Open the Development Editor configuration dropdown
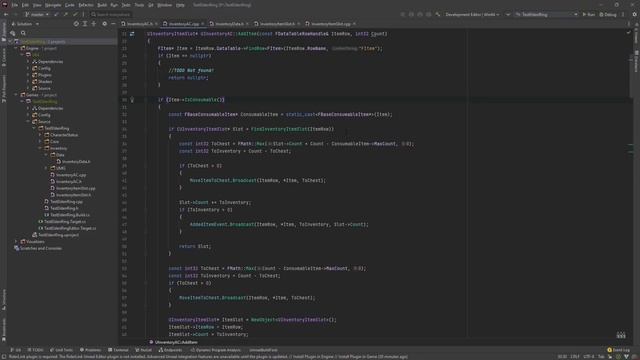Image resolution: width=640 pixels, height=360 pixels. coord(472,14)
